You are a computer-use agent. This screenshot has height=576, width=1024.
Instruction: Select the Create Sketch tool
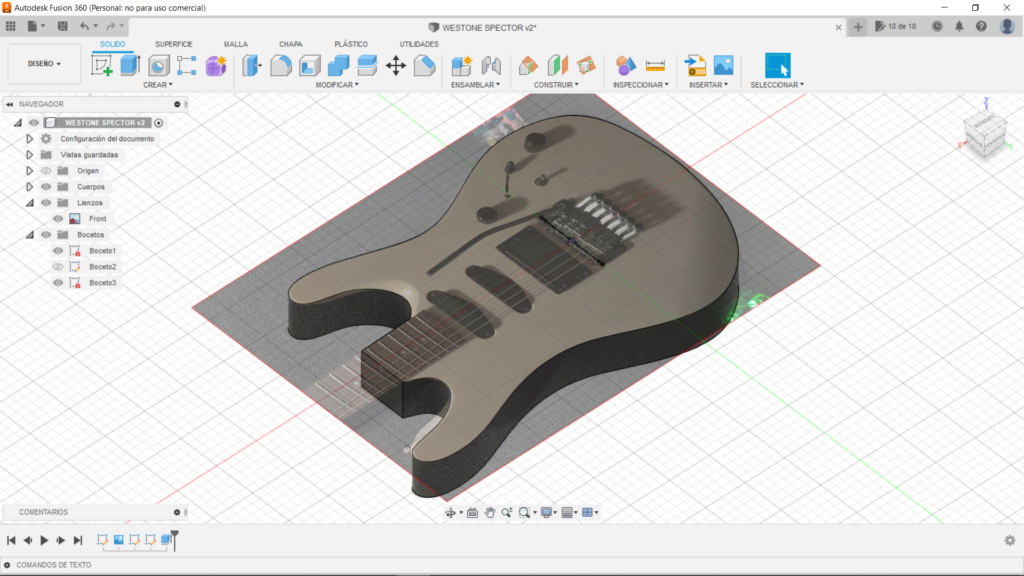click(x=101, y=65)
